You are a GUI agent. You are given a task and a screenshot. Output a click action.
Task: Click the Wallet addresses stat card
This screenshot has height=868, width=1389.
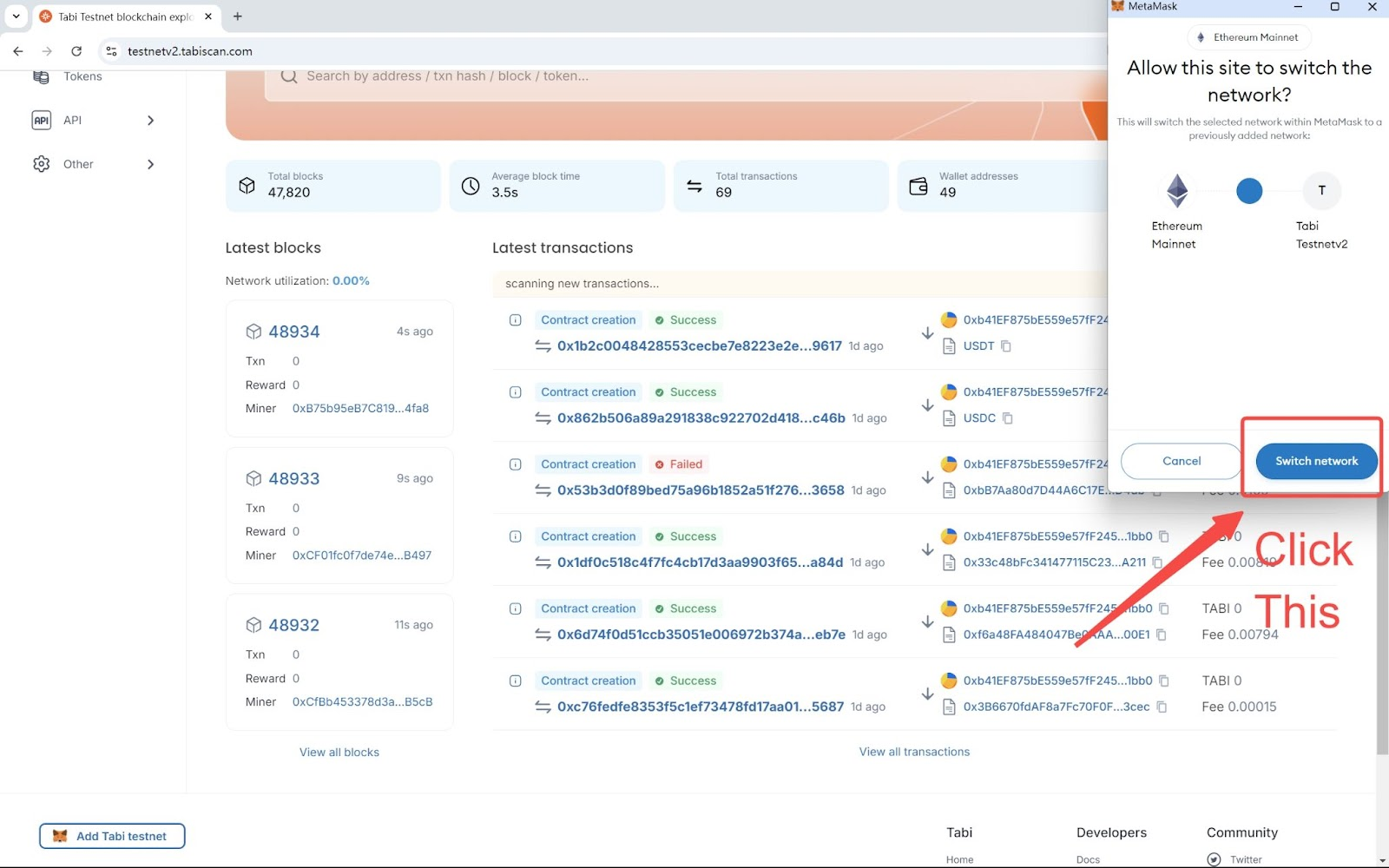pos(1003,185)
